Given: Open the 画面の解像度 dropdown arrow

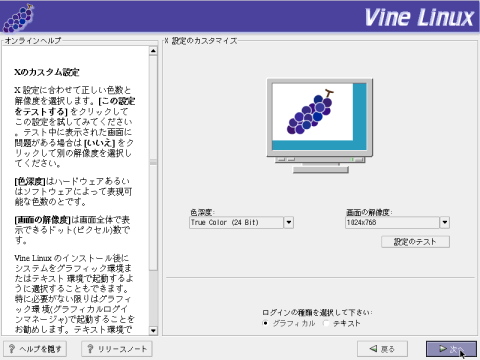Looking at the screenshot, I should 445,222.
